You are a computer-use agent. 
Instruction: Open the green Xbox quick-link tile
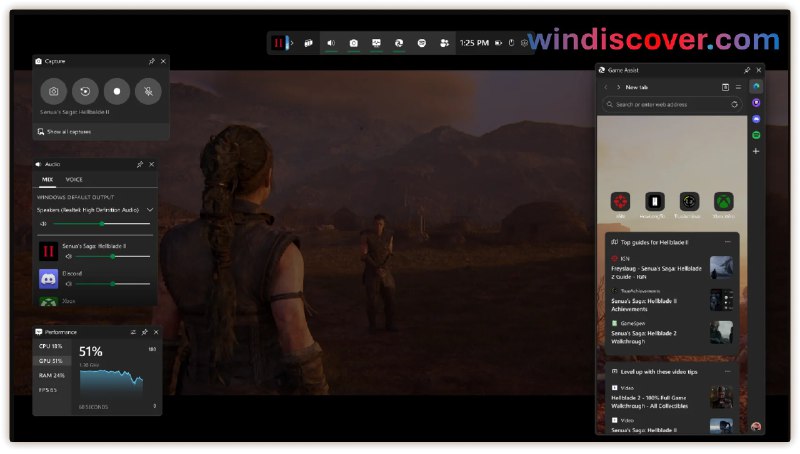point(723,201)
